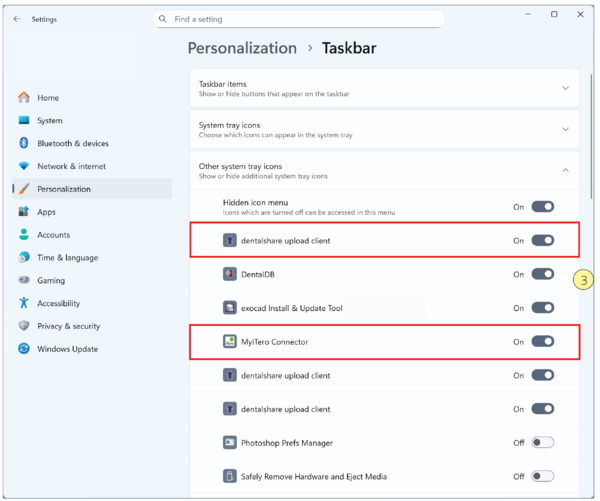Screen dimensions: 600x501
Task: Click the exocad Install & Update Tool icon
Action: tap(230, 308)
